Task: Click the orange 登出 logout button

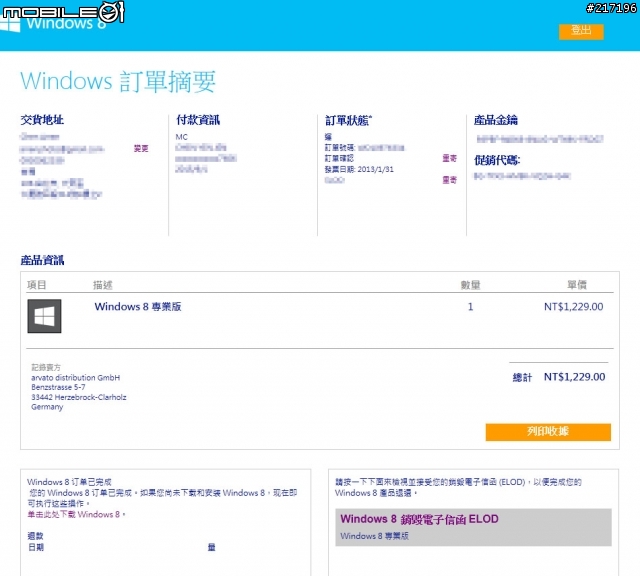Action: (x=581, y=31)
